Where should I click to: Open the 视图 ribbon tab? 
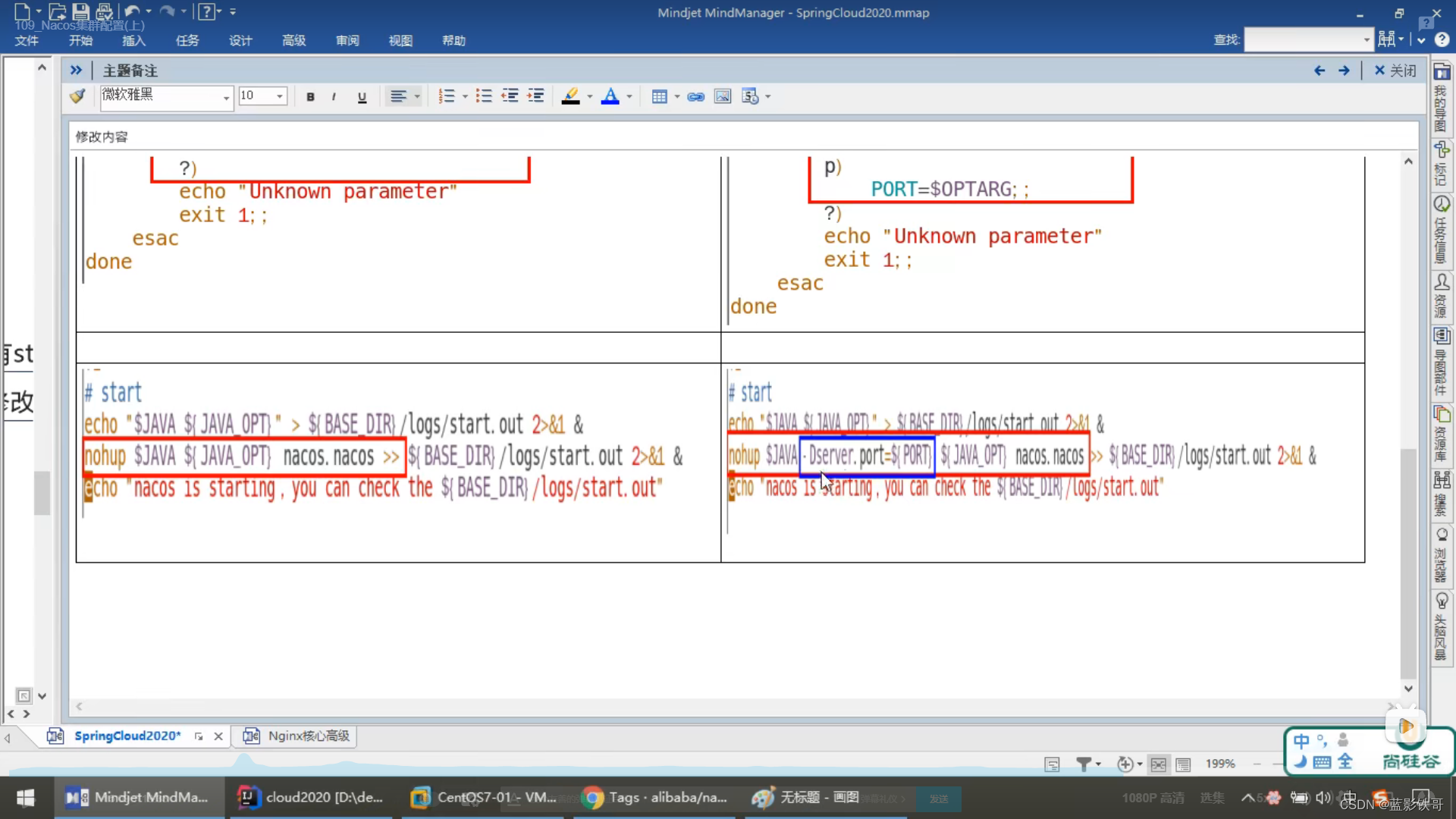(x=400, y=41)
